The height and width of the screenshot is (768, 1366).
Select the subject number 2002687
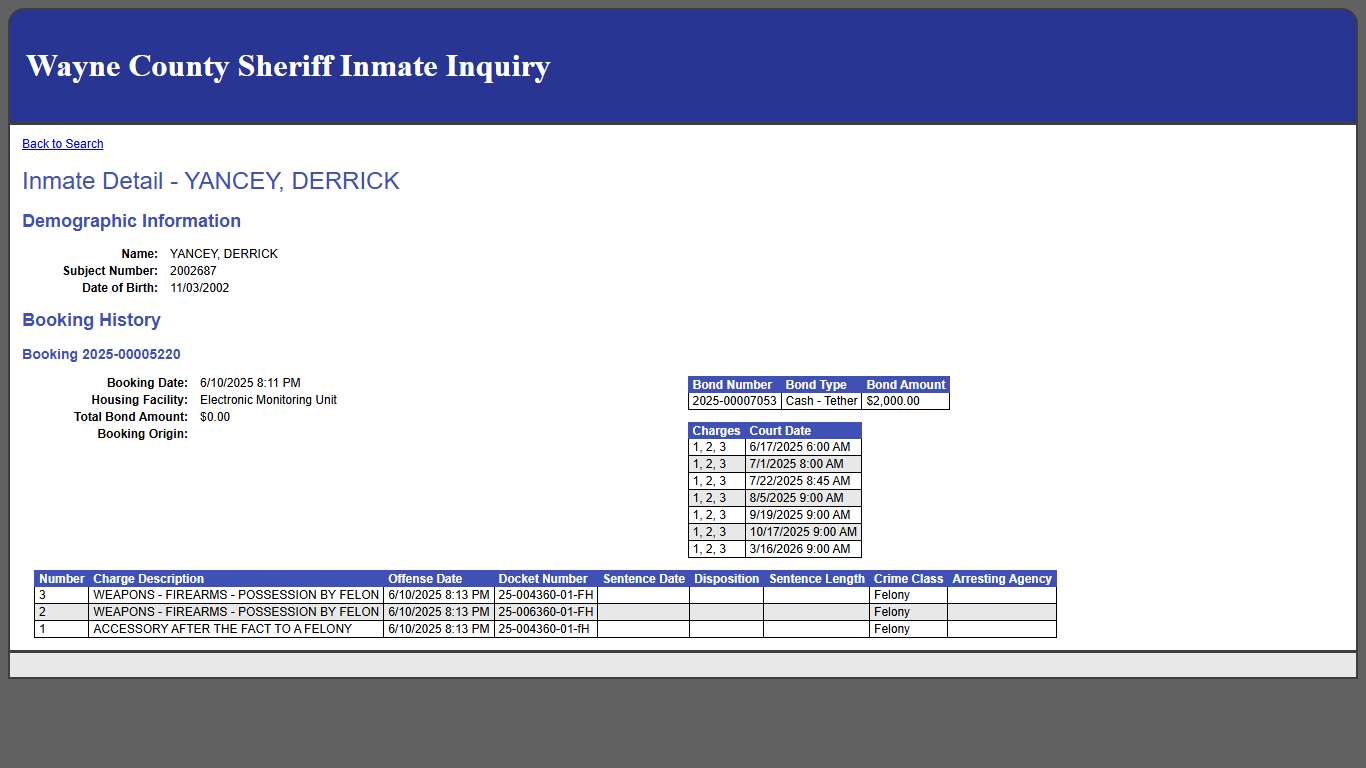click(193, 270)
